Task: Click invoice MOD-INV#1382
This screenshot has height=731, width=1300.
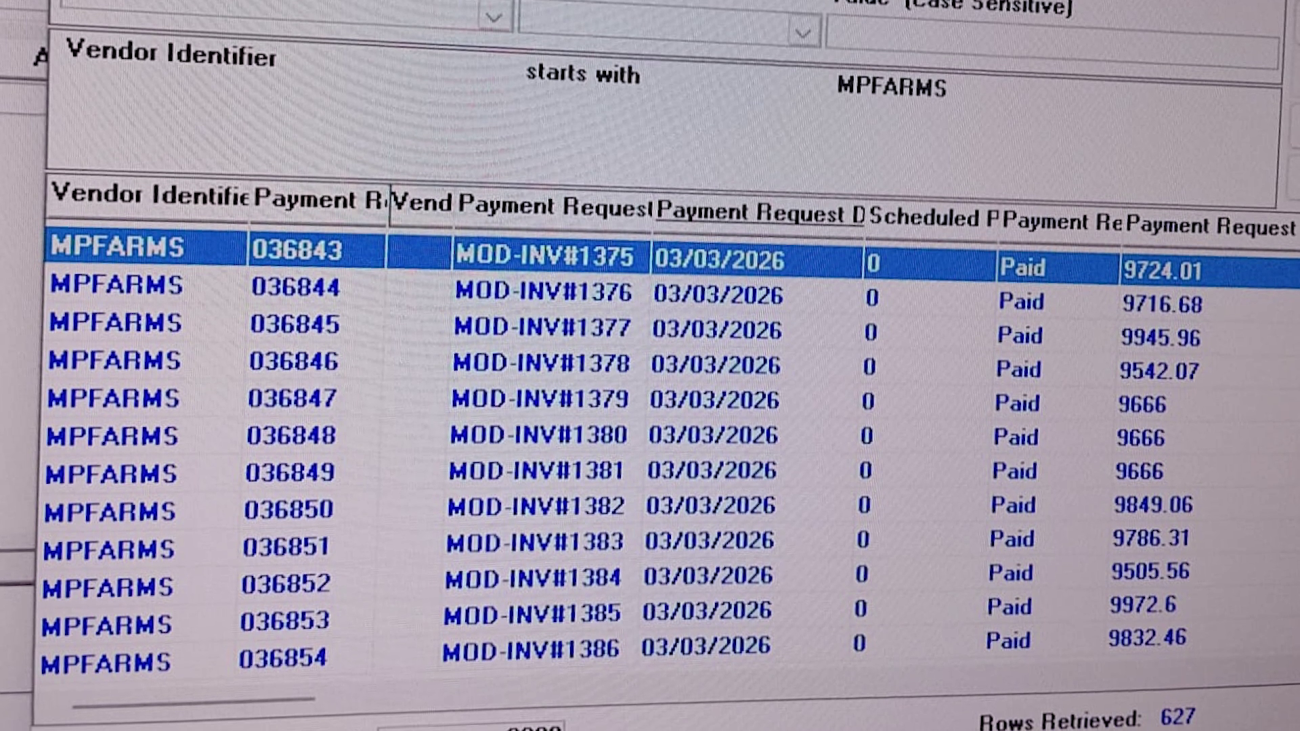Action: coord(536,506)
